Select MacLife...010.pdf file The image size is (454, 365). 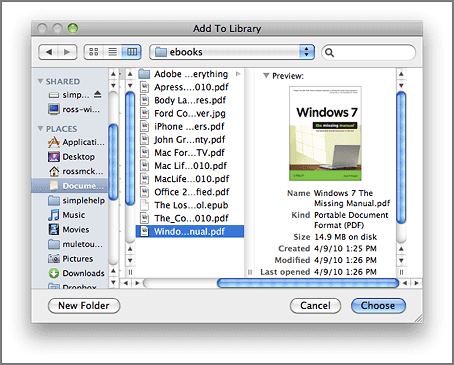click(190, 179)
